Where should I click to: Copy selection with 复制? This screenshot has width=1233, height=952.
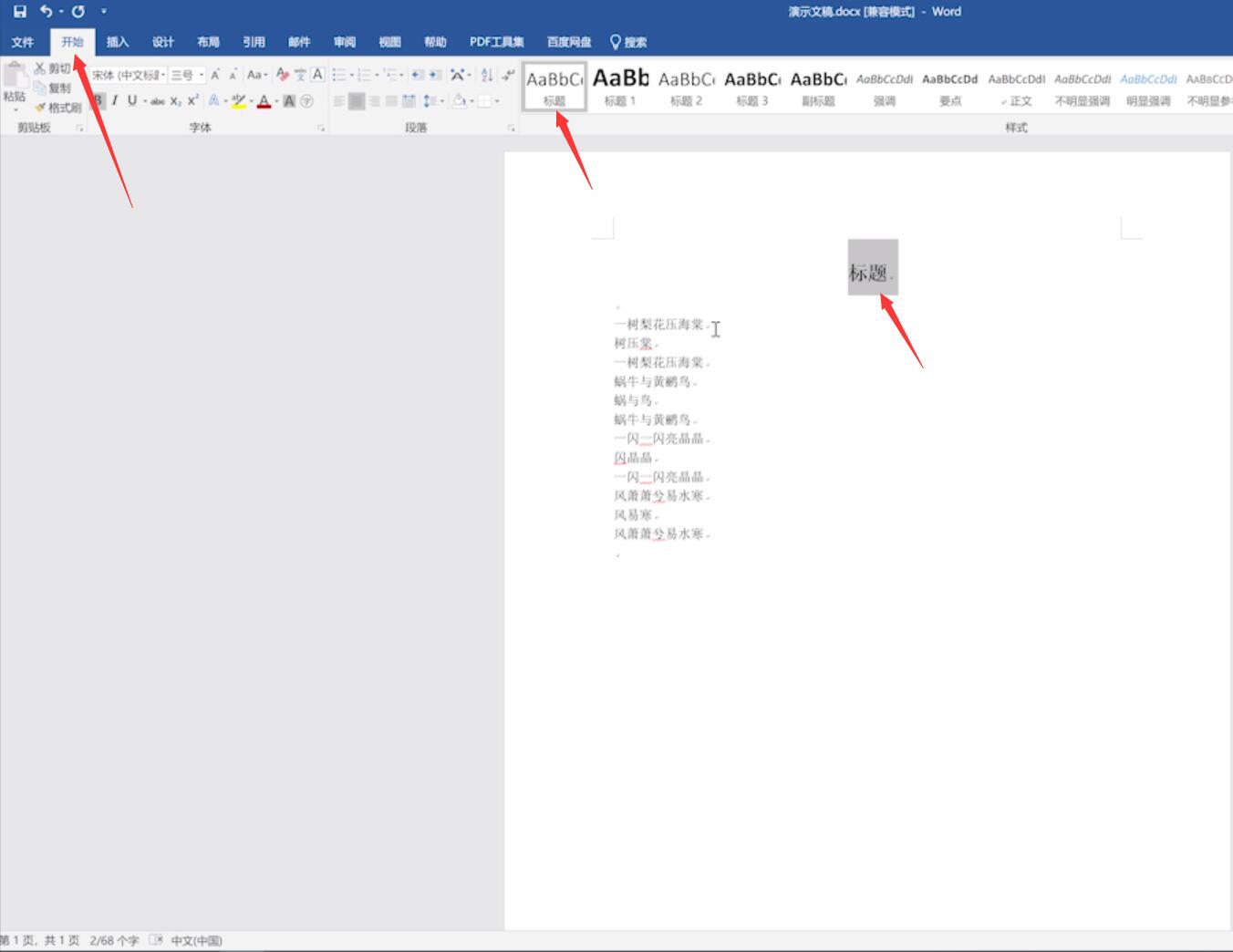[53, 88]
